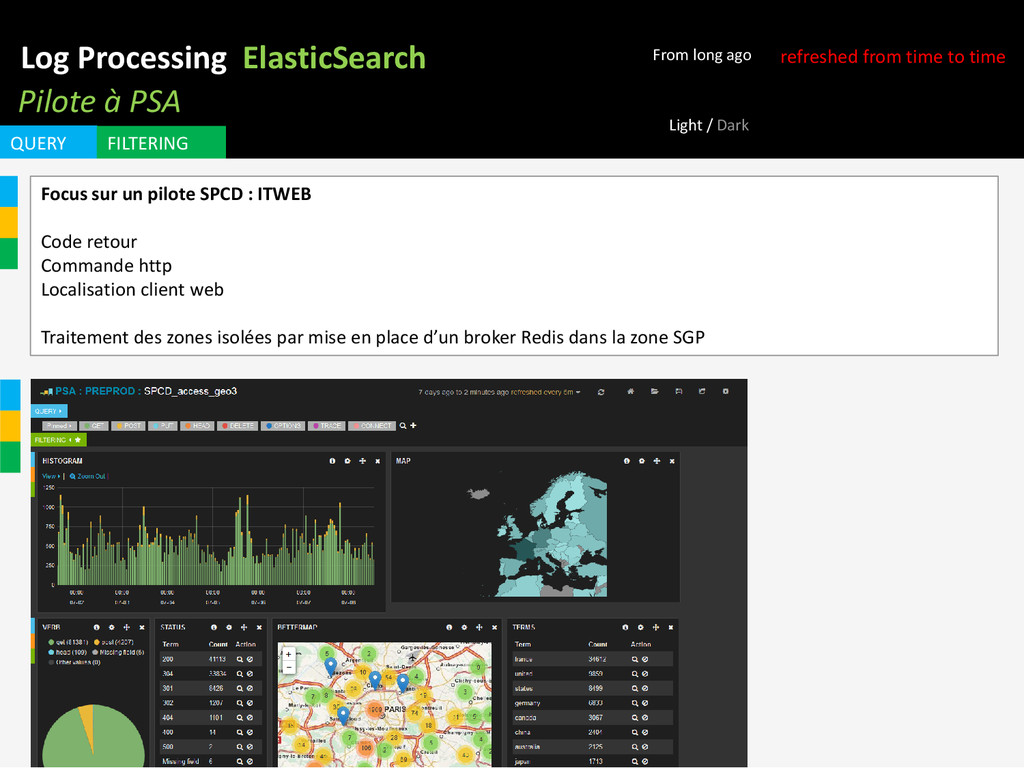The height and width of the screenshot is (768, 1024).
Task: Click 'Localisation client web' text line
Action: pyautogui.click(x=132, y=289)
